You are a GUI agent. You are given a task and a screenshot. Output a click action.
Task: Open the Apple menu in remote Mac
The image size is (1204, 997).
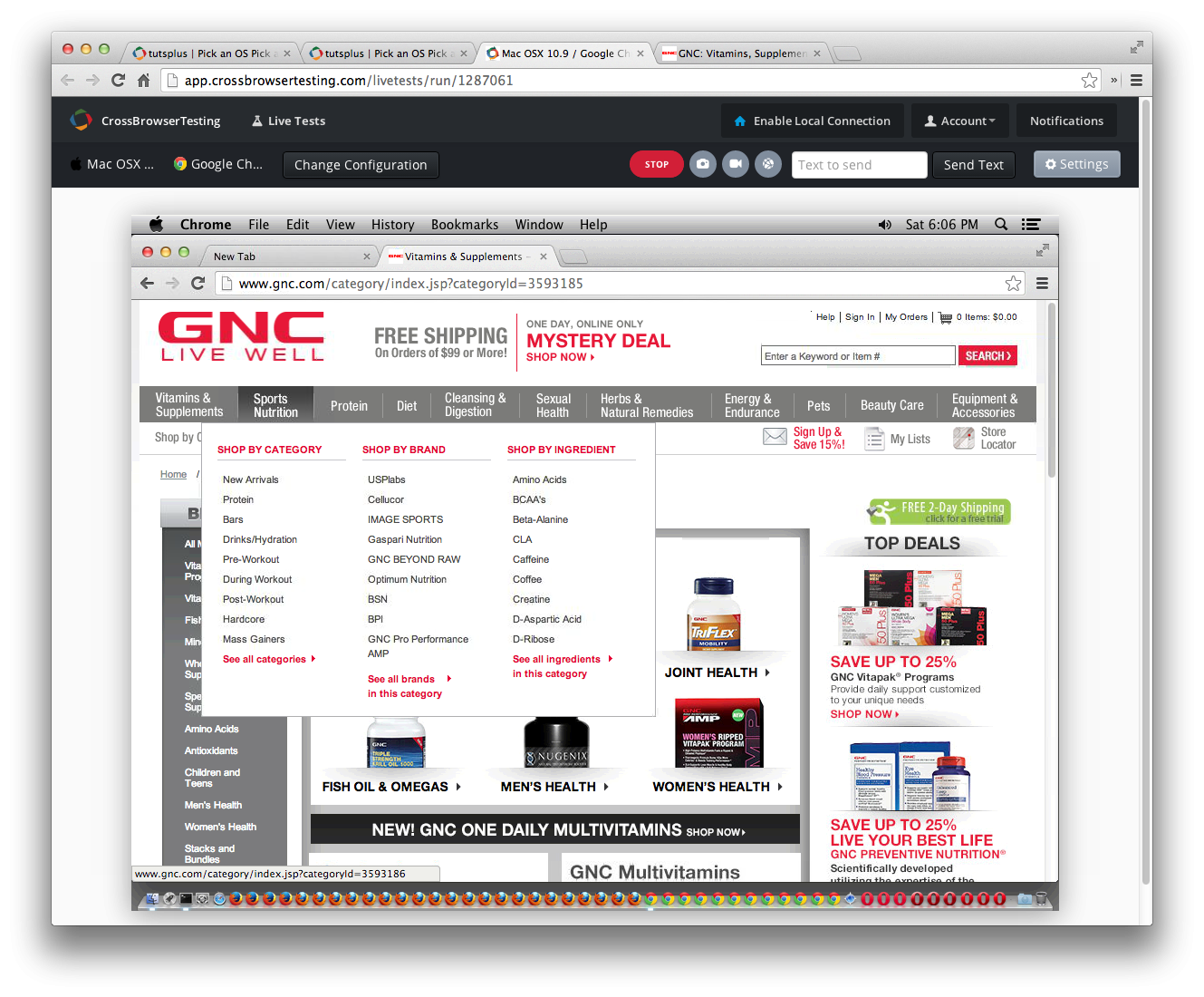click(x=156, y=224)
